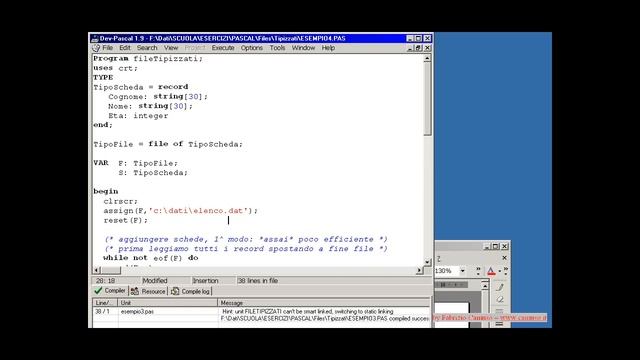Open the Search menu

pos(147,48)
